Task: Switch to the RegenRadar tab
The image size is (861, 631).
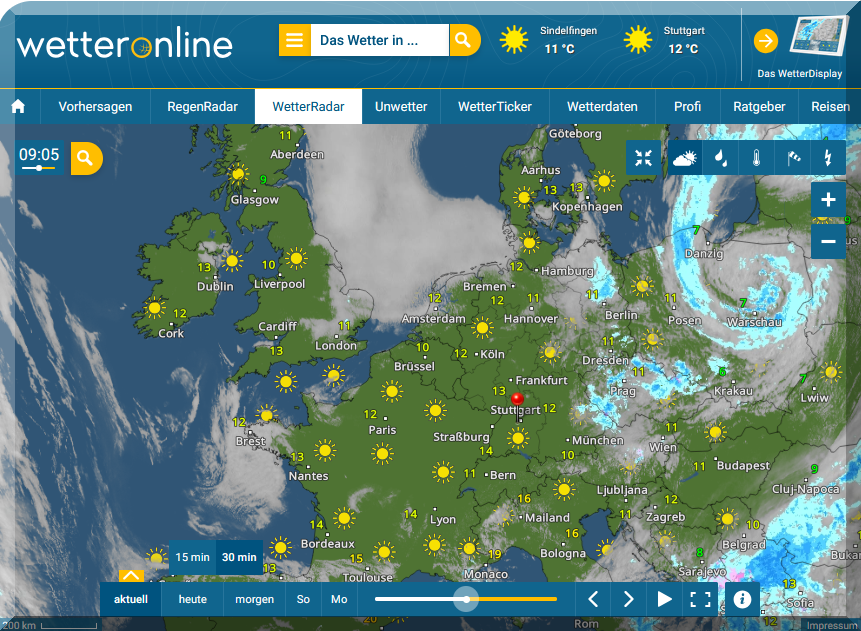Action: [201, 107]
